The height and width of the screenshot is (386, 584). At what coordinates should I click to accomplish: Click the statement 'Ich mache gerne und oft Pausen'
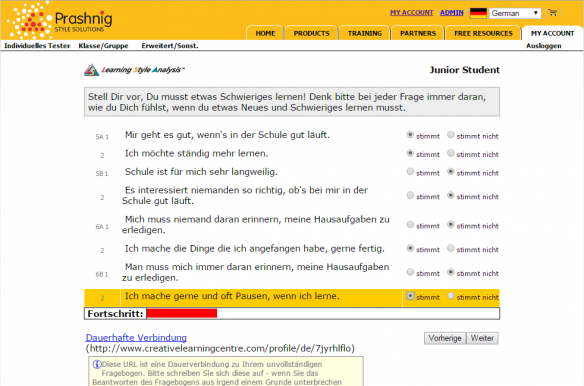[232, 296]
